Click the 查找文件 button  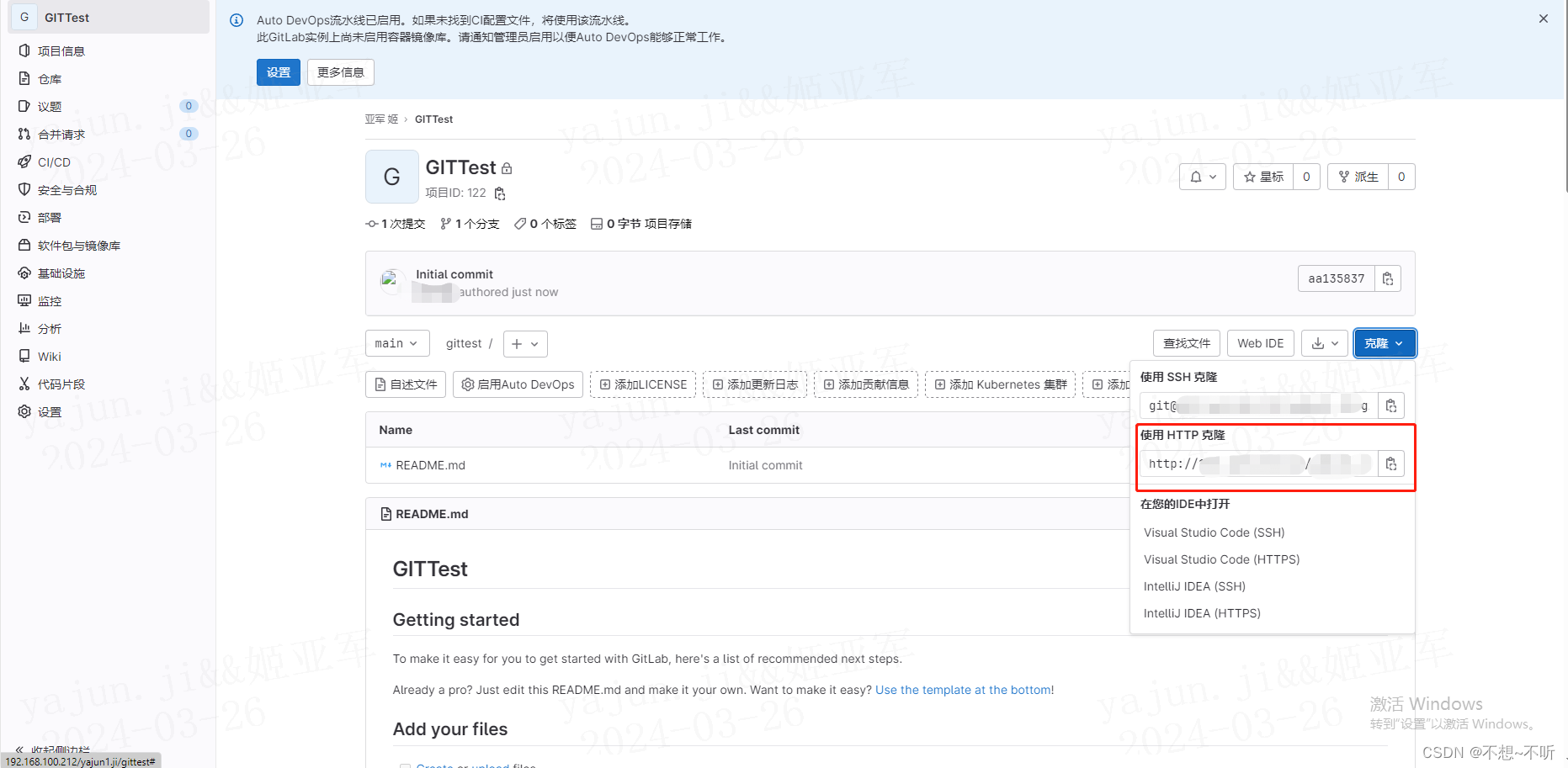pos(1187,343)
